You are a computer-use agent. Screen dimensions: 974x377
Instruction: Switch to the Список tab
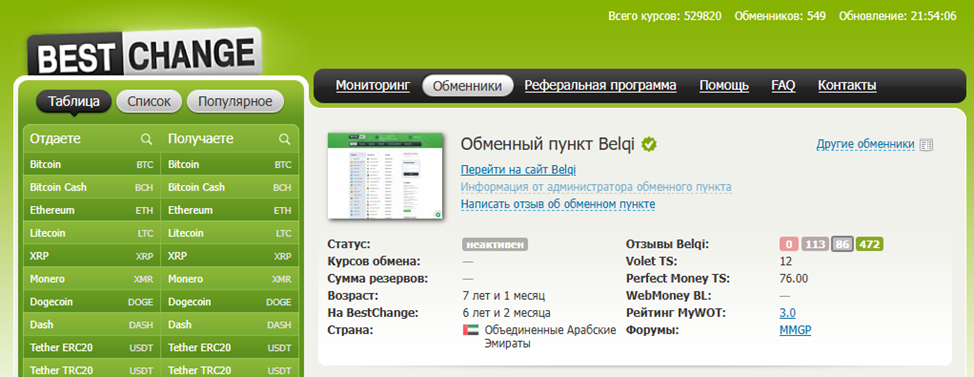[x=149, y=102]
